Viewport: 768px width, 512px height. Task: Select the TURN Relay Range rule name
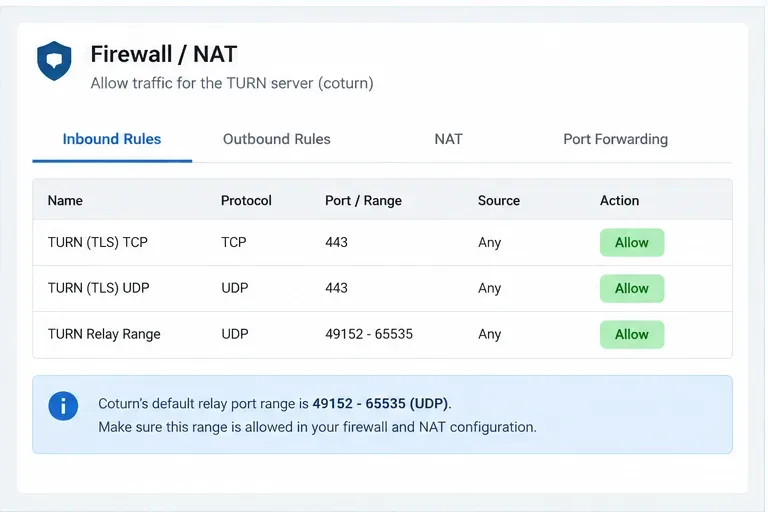coord(104,334)
